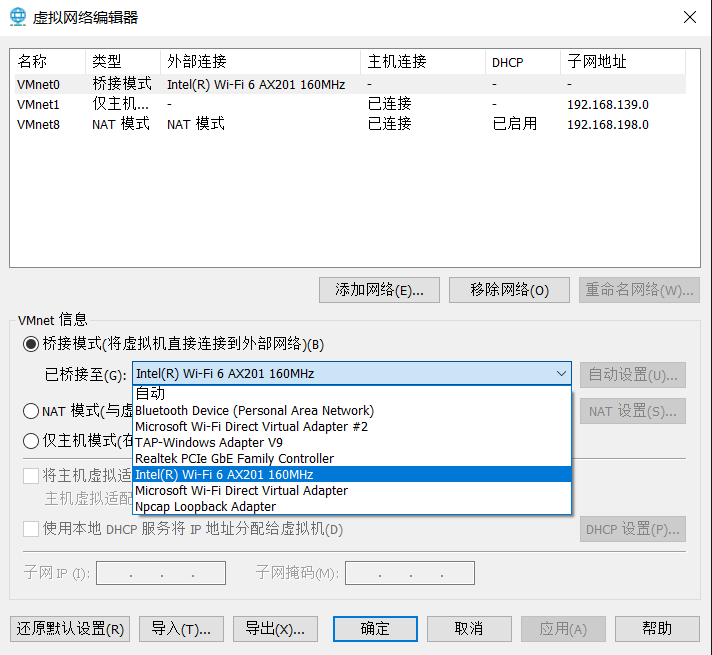The height and width of the screenshot is (655, 712).
Task: Select the 仅主机模式 radio button
Action: coord(31,441)
